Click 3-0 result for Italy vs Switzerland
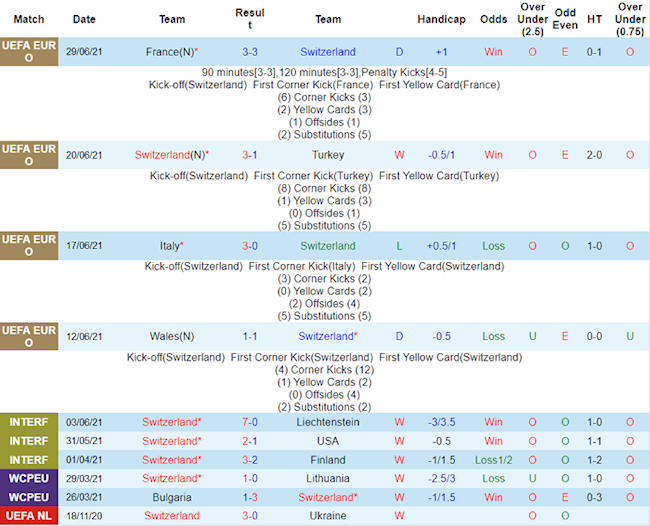 click(x=250, y=246)
